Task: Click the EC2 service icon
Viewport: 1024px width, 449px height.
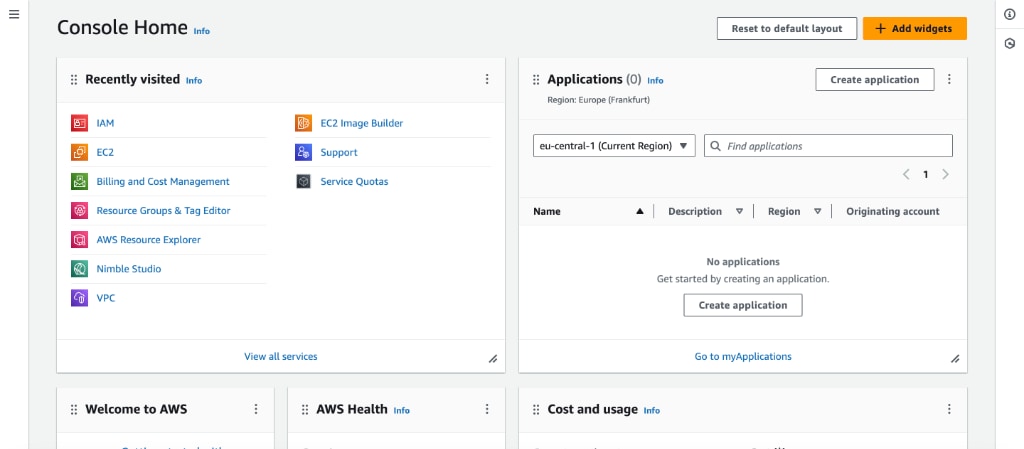Action: (x=80, y=152)
